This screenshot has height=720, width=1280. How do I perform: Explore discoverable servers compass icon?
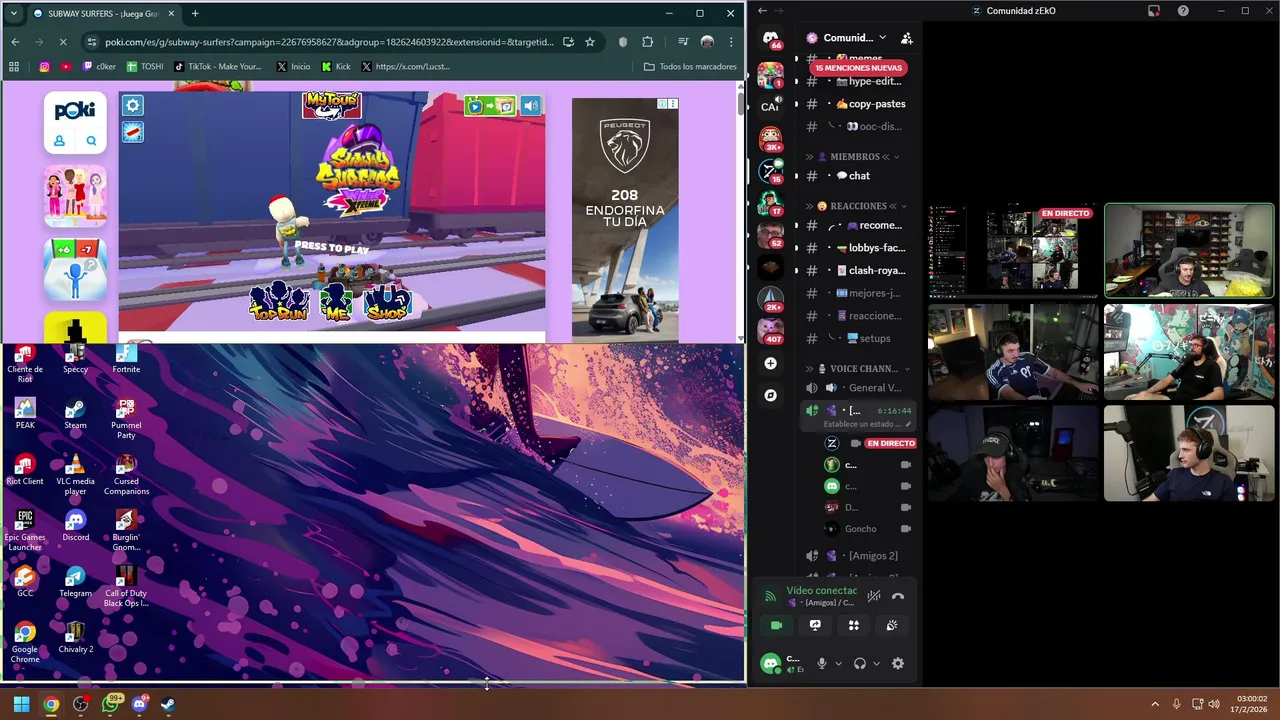[x=770, y=396]
